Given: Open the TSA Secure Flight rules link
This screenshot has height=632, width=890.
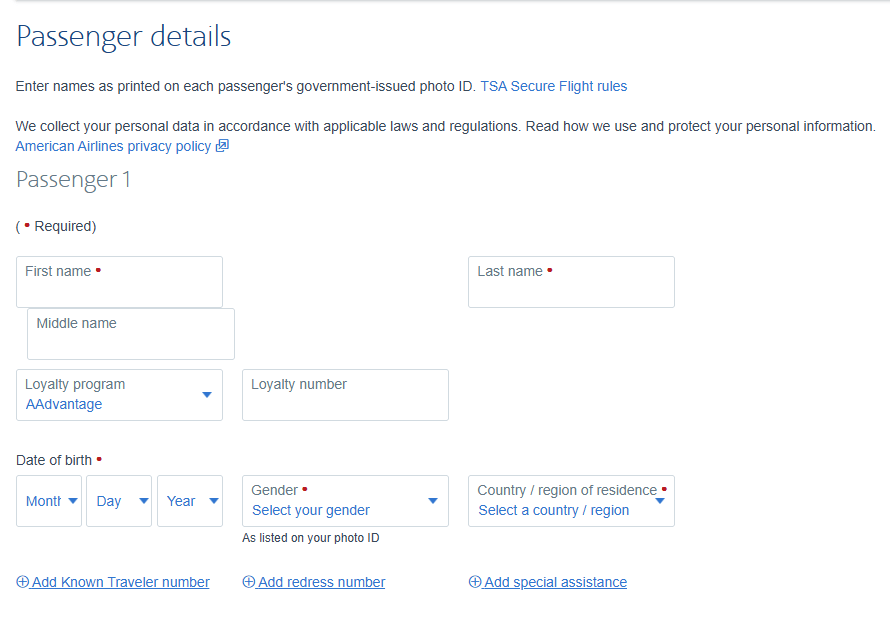Looking at the screenshot, I should coord(553,87).
